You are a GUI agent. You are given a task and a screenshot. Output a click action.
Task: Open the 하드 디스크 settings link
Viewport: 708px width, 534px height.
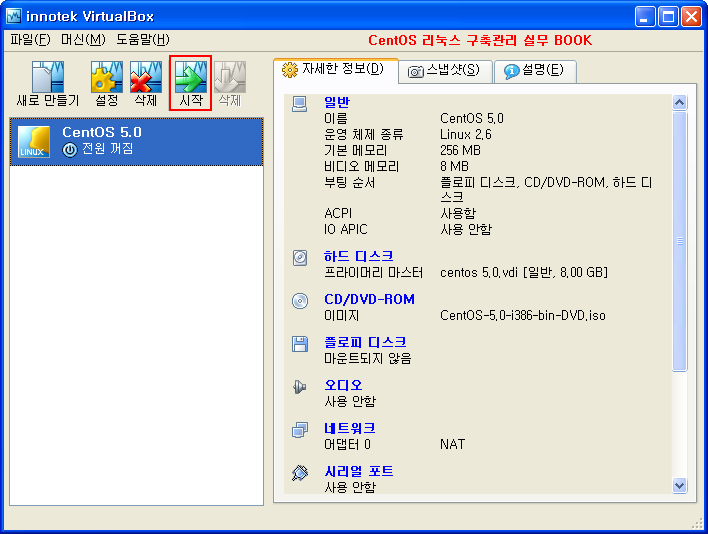pos(358,257)
